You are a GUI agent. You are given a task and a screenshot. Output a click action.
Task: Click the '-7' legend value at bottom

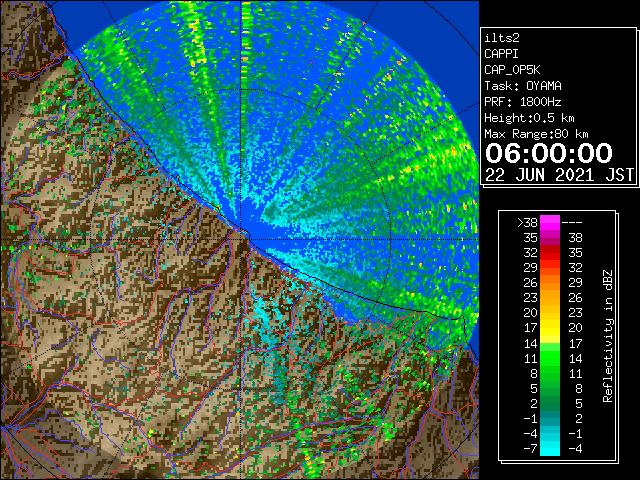(530, 448)
